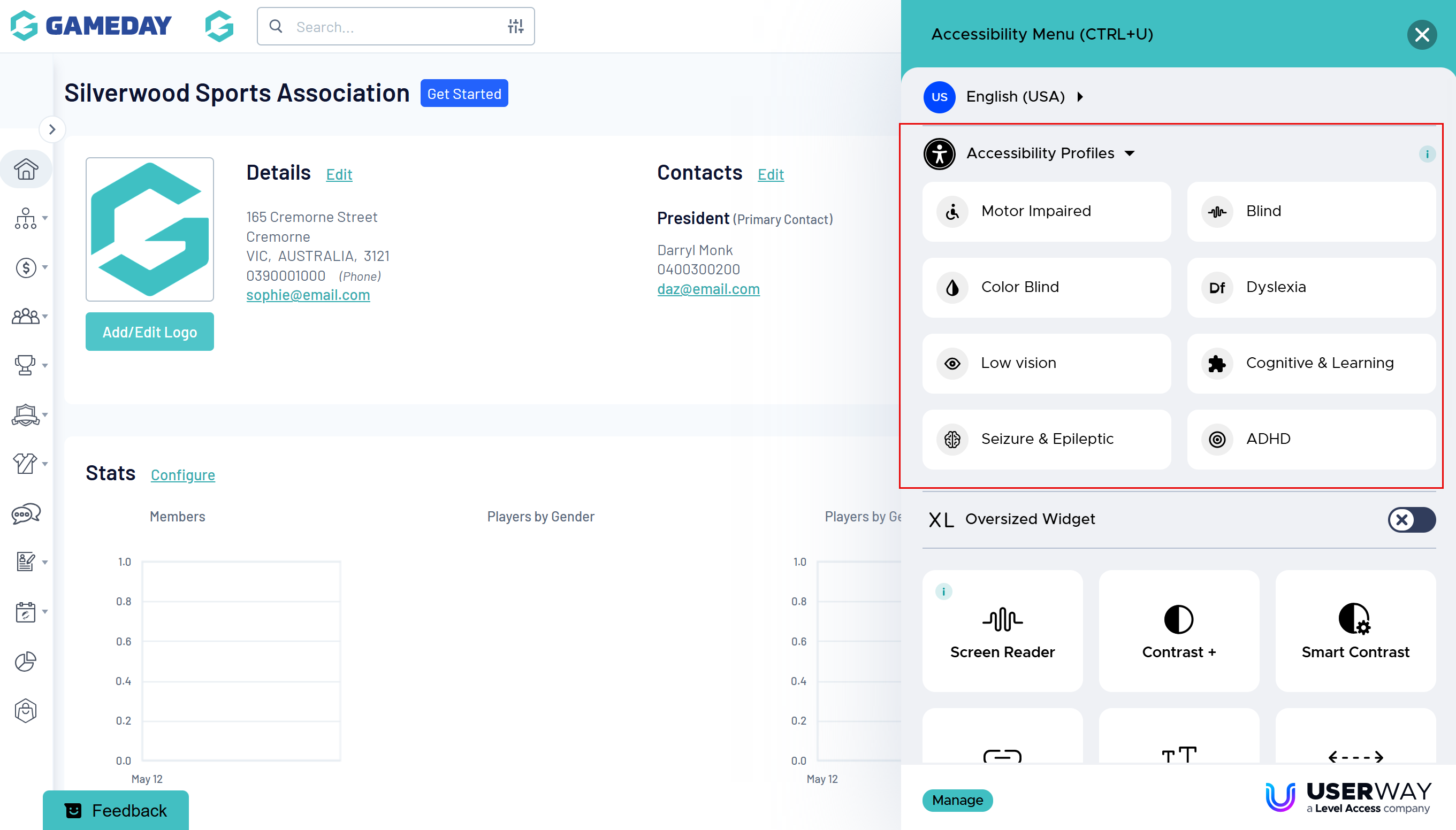Click the Accessibility Profiles info icon
Viewport: 1456px width, 830px height.
[x=1427, y=154]
